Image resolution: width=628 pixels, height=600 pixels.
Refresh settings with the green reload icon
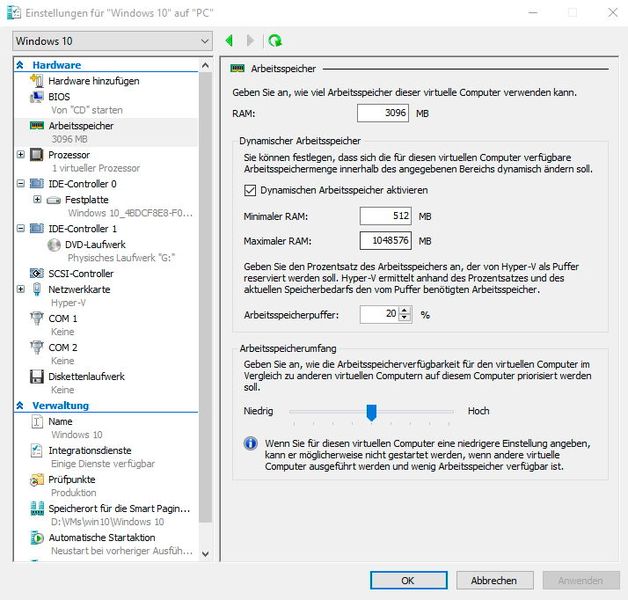point(275,40)
